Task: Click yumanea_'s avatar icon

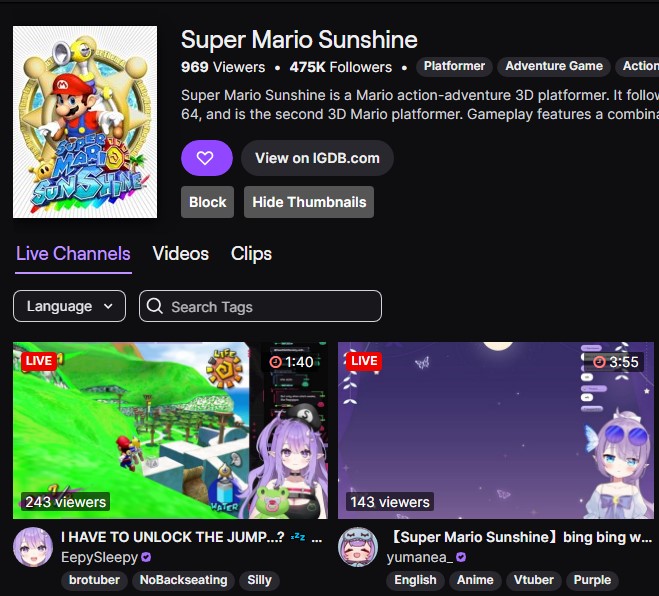Action: pos(358,547)
